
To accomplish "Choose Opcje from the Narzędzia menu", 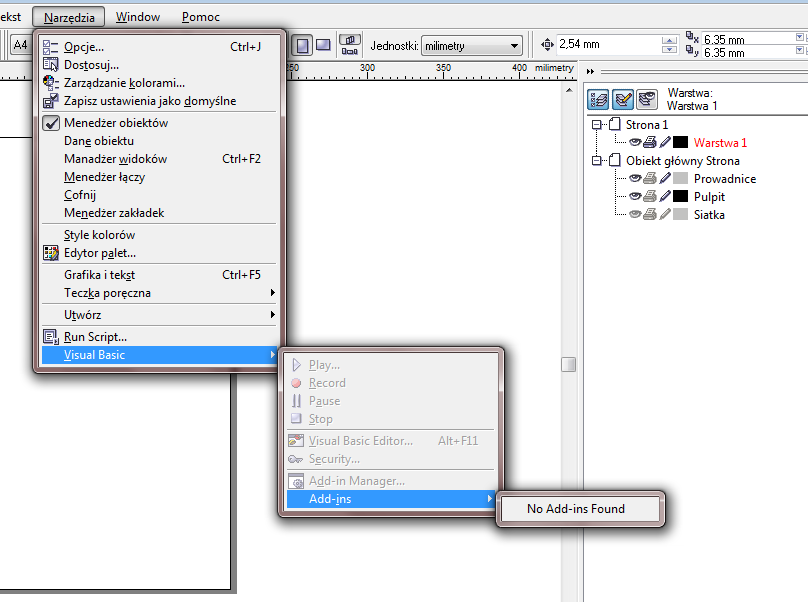I will (83, 46).
